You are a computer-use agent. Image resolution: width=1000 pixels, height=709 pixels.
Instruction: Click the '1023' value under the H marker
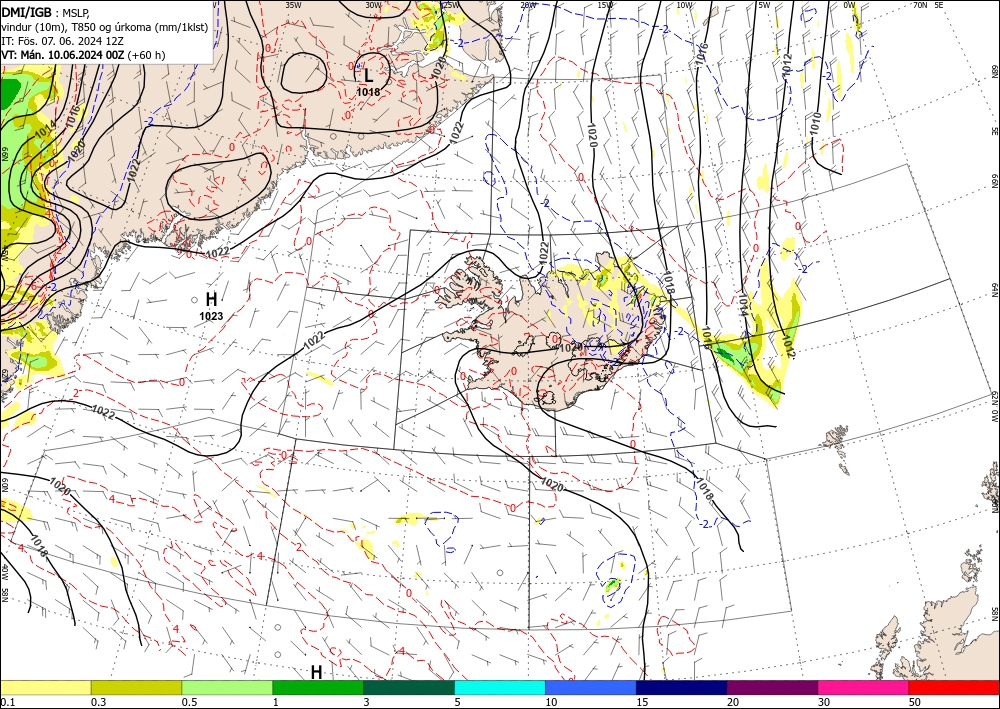(211, 316)
